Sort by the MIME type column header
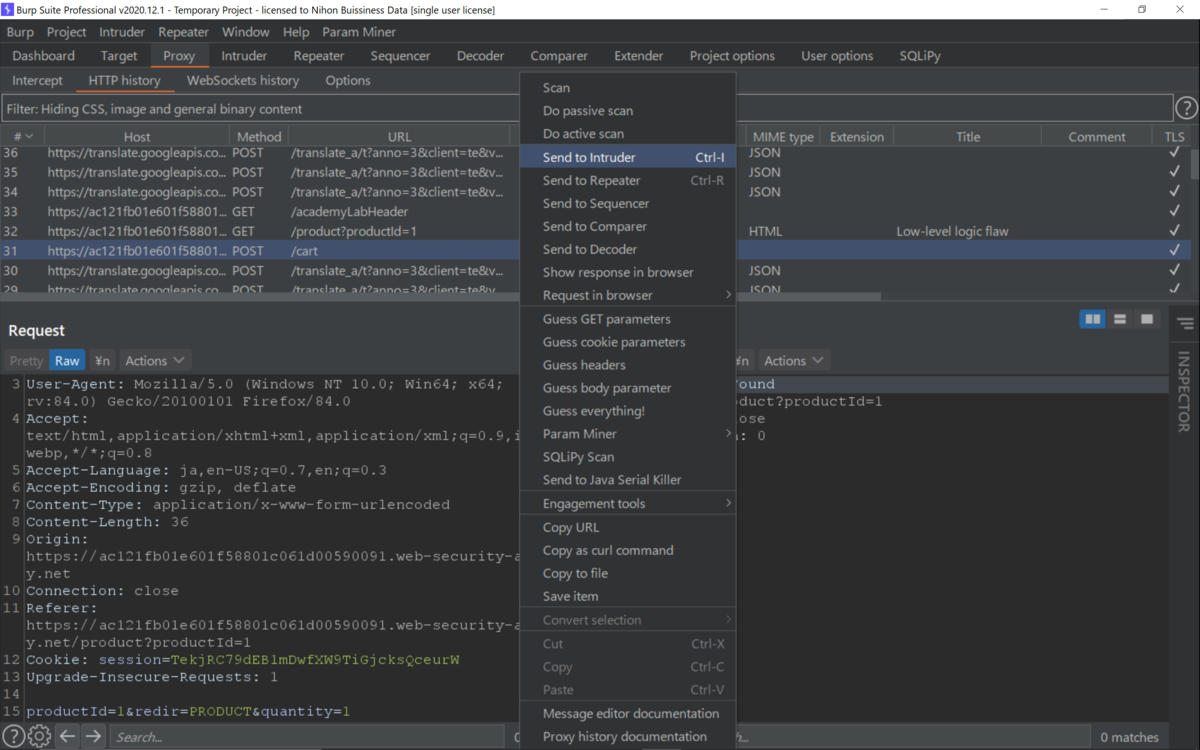This screenshot has height=750, width=1200. 783,136
